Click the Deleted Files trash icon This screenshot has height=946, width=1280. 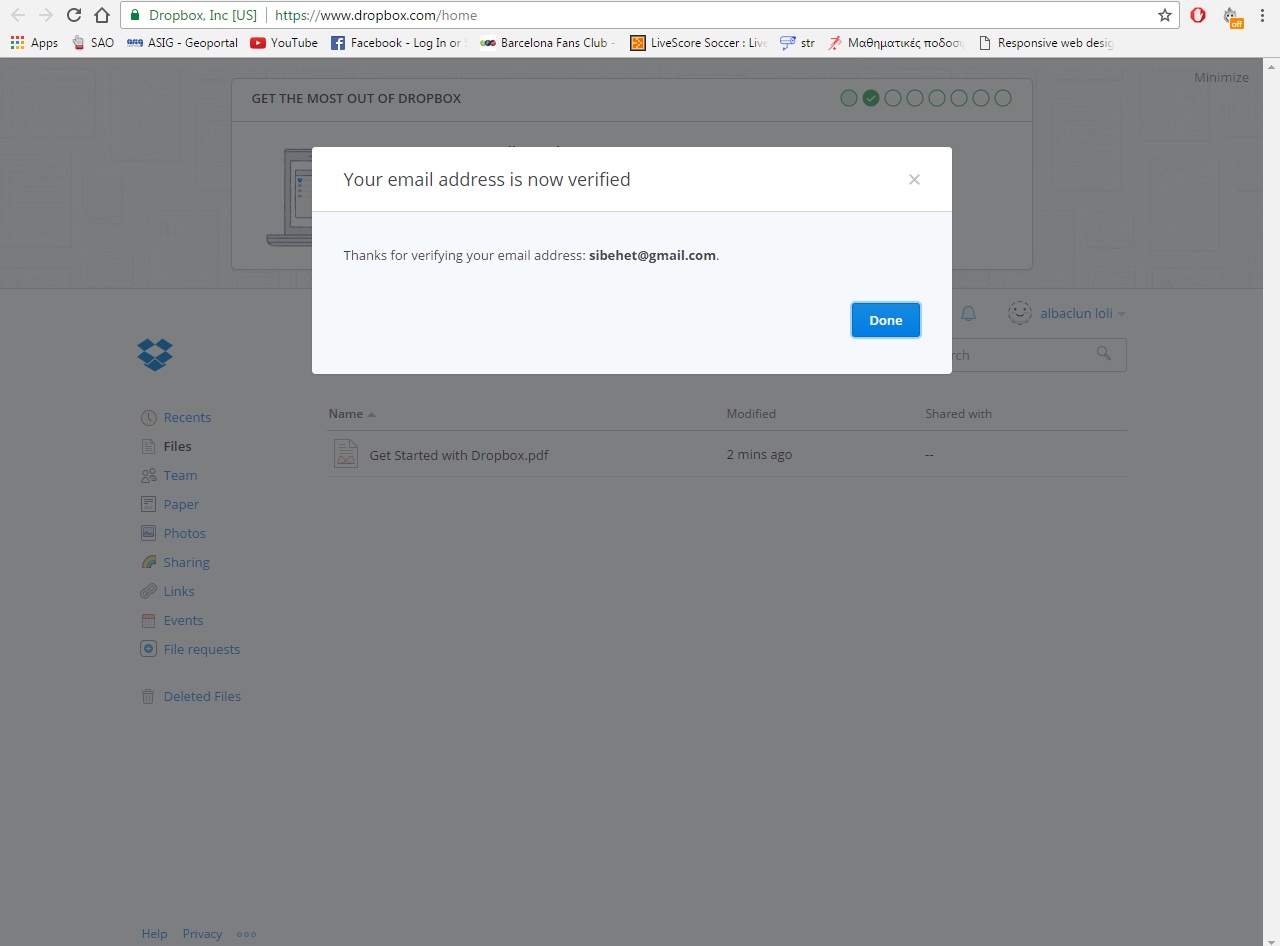point(148,696)
